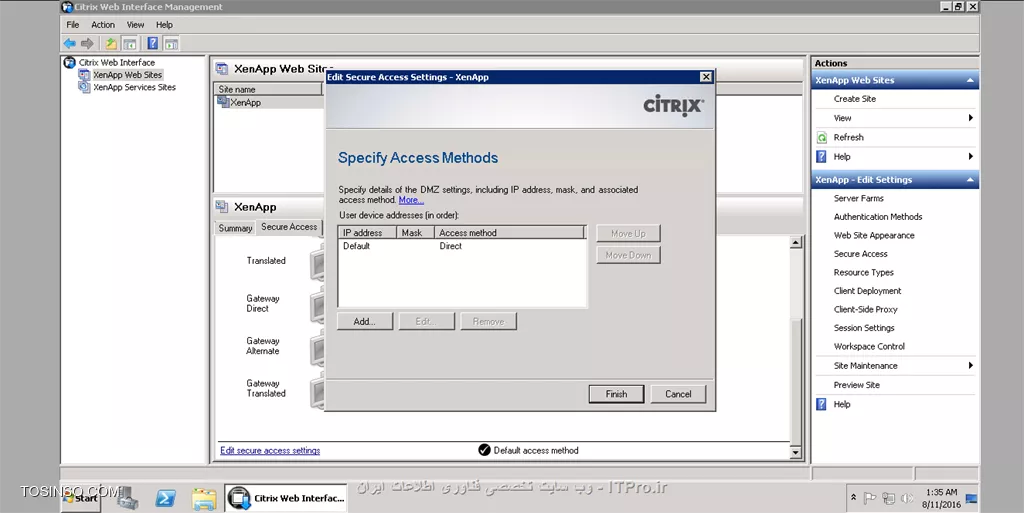Click the IP address column header
Image resolution: width=1024 pixels, height=513 pixels.
[368, 232]
